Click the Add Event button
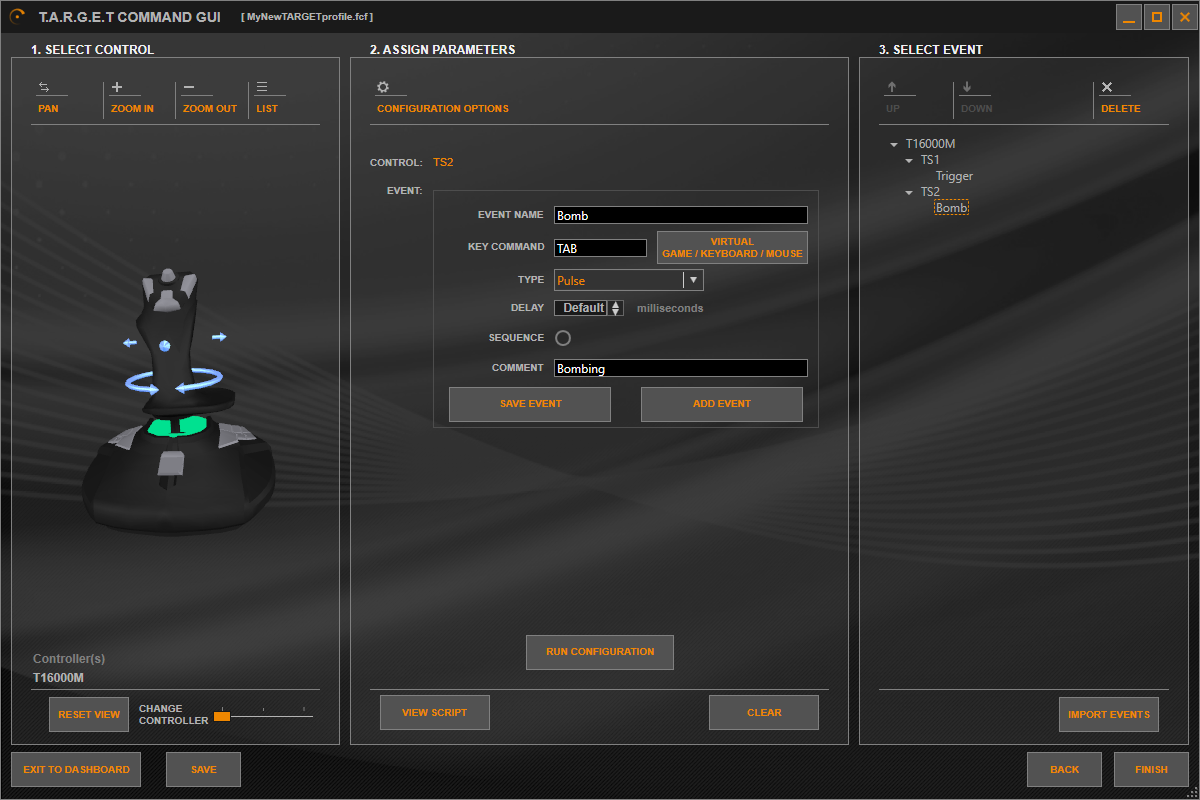The image size is (1200, 800). coord(722,404)
